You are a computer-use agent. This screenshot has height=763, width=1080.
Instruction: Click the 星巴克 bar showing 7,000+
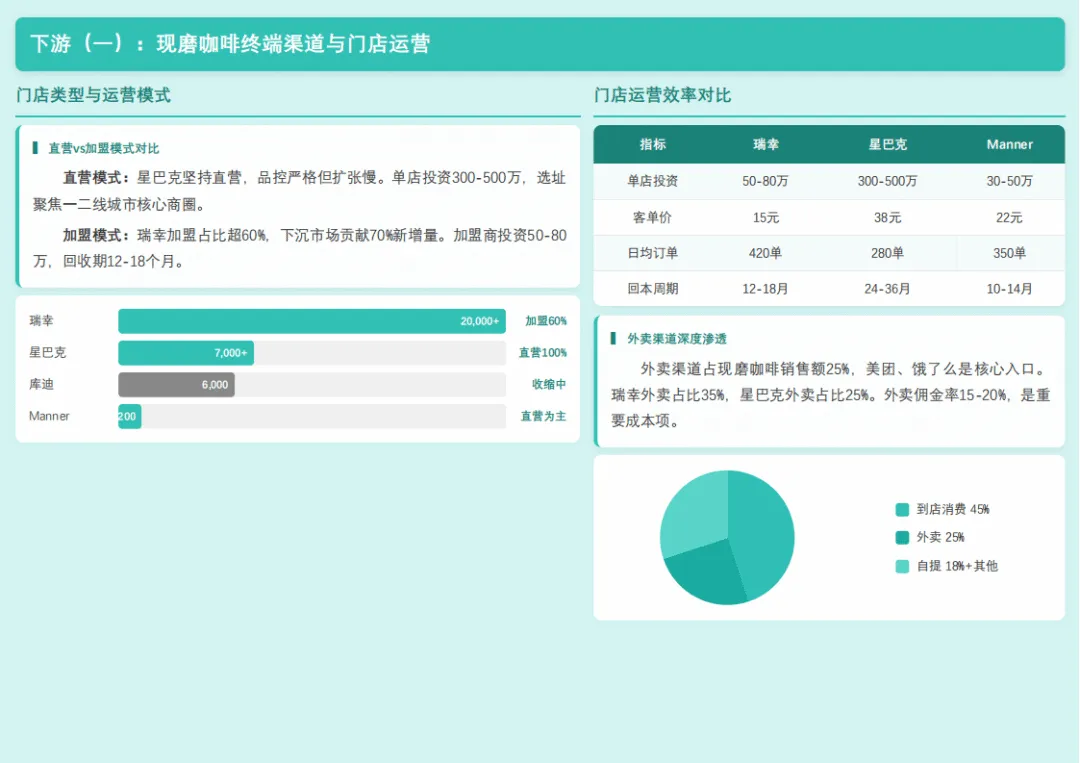[x=186, y=353]
